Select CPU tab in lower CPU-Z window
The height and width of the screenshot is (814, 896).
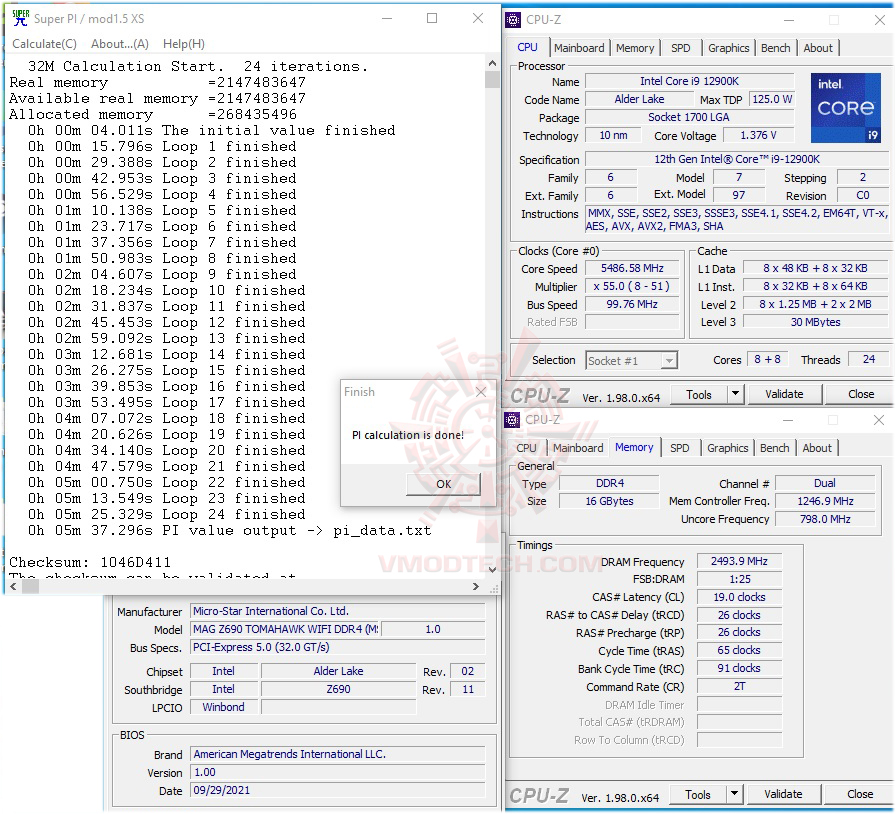(526, 448)
